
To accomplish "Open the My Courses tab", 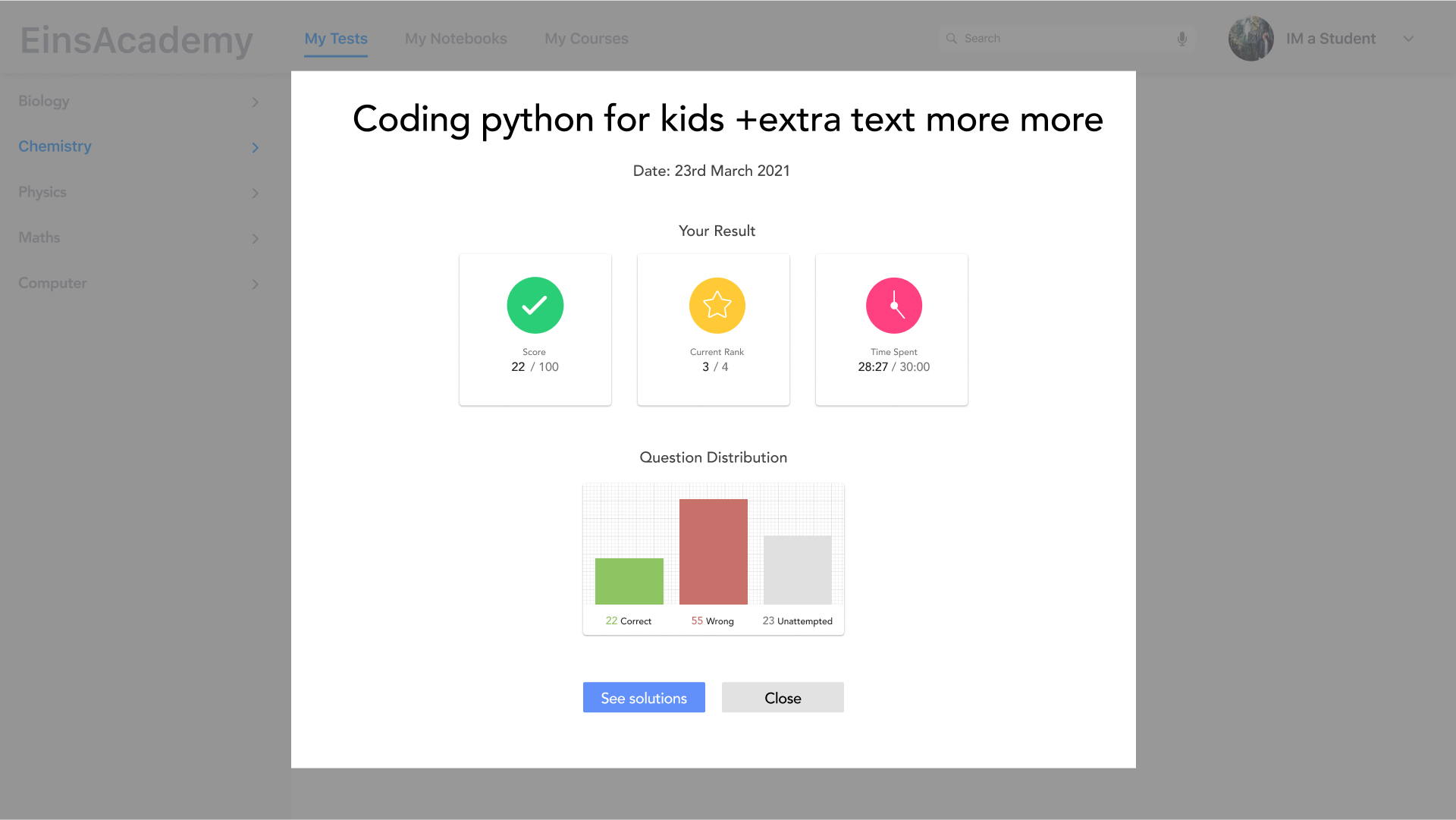I will click(x=586, y=39).
